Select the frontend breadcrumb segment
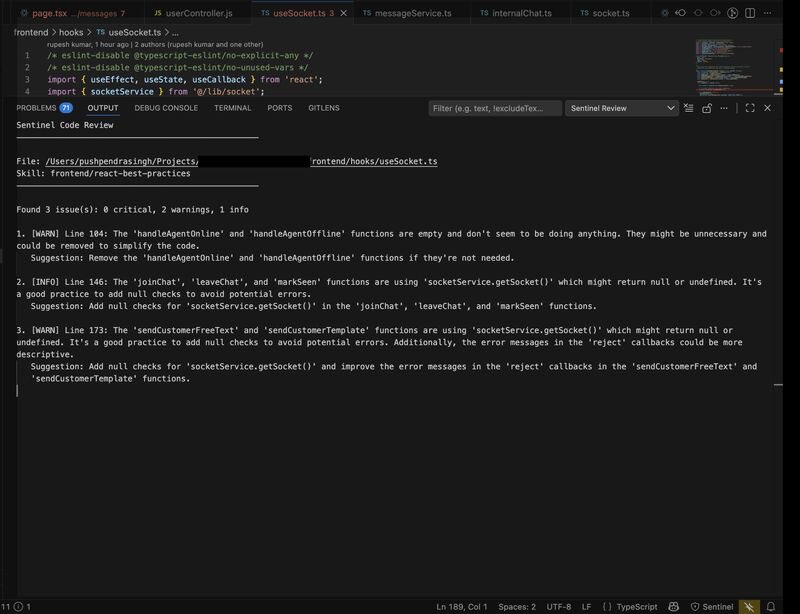 point(31,32)
